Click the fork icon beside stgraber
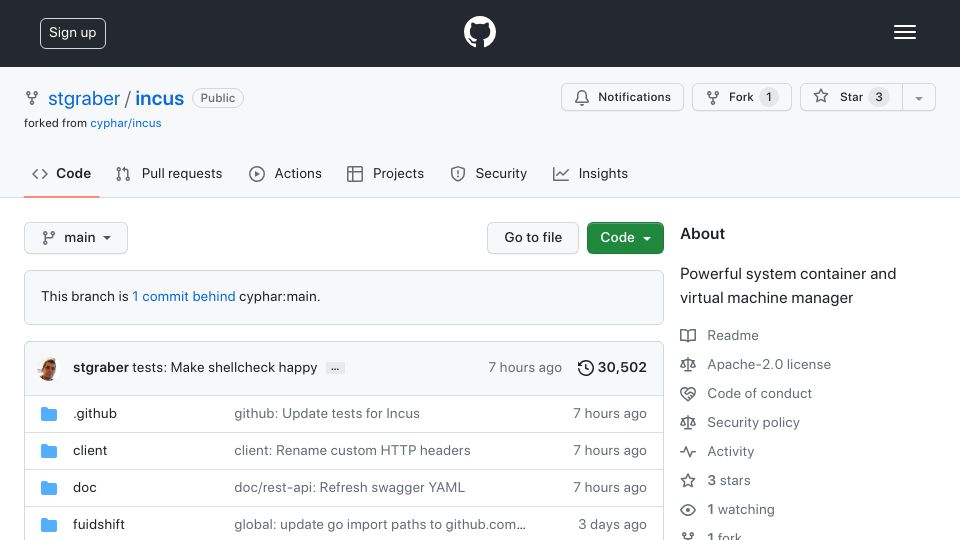Viewport: 960px width, 540px height. click(32, 98)
